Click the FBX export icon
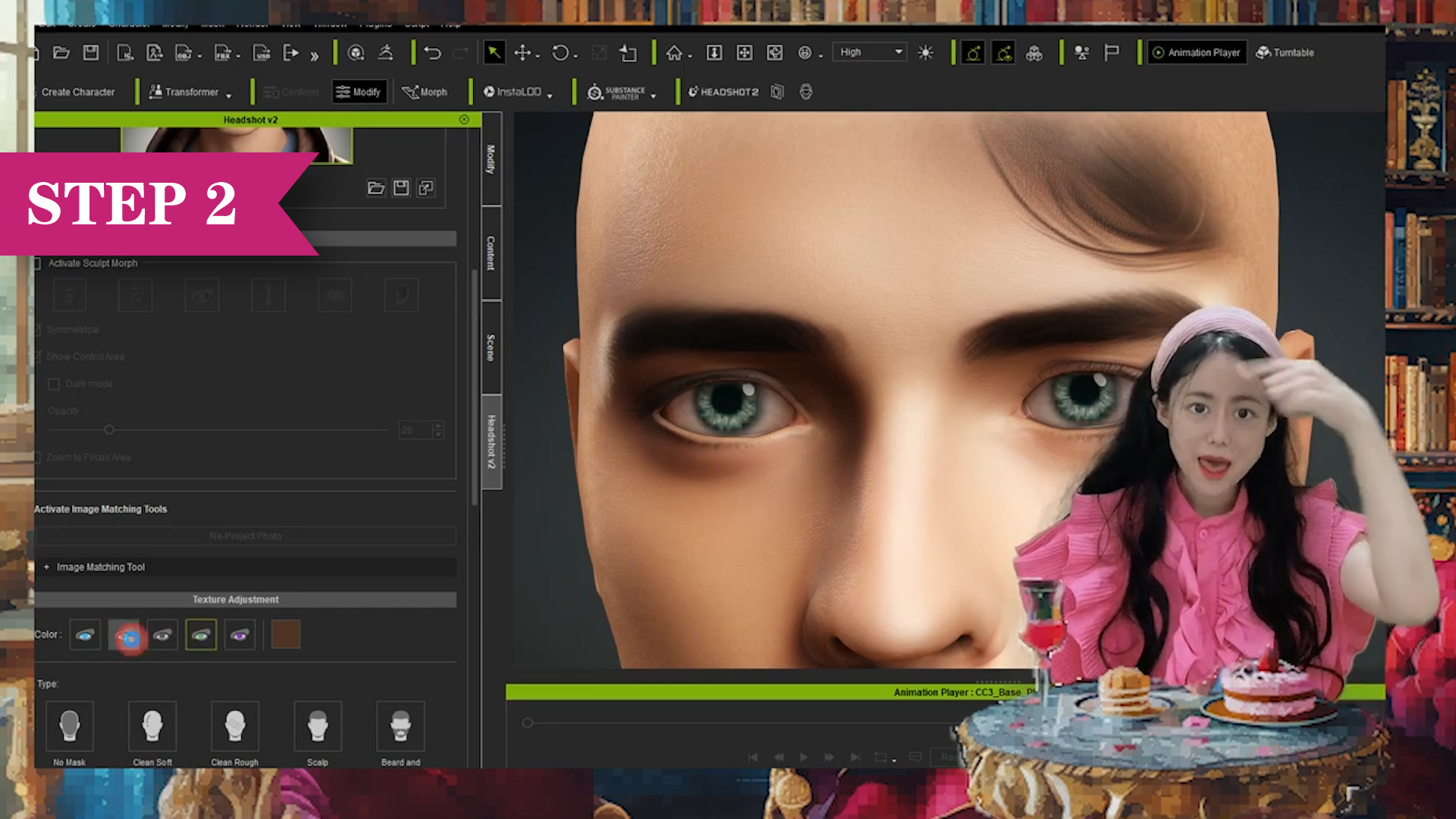 (222, 53)
